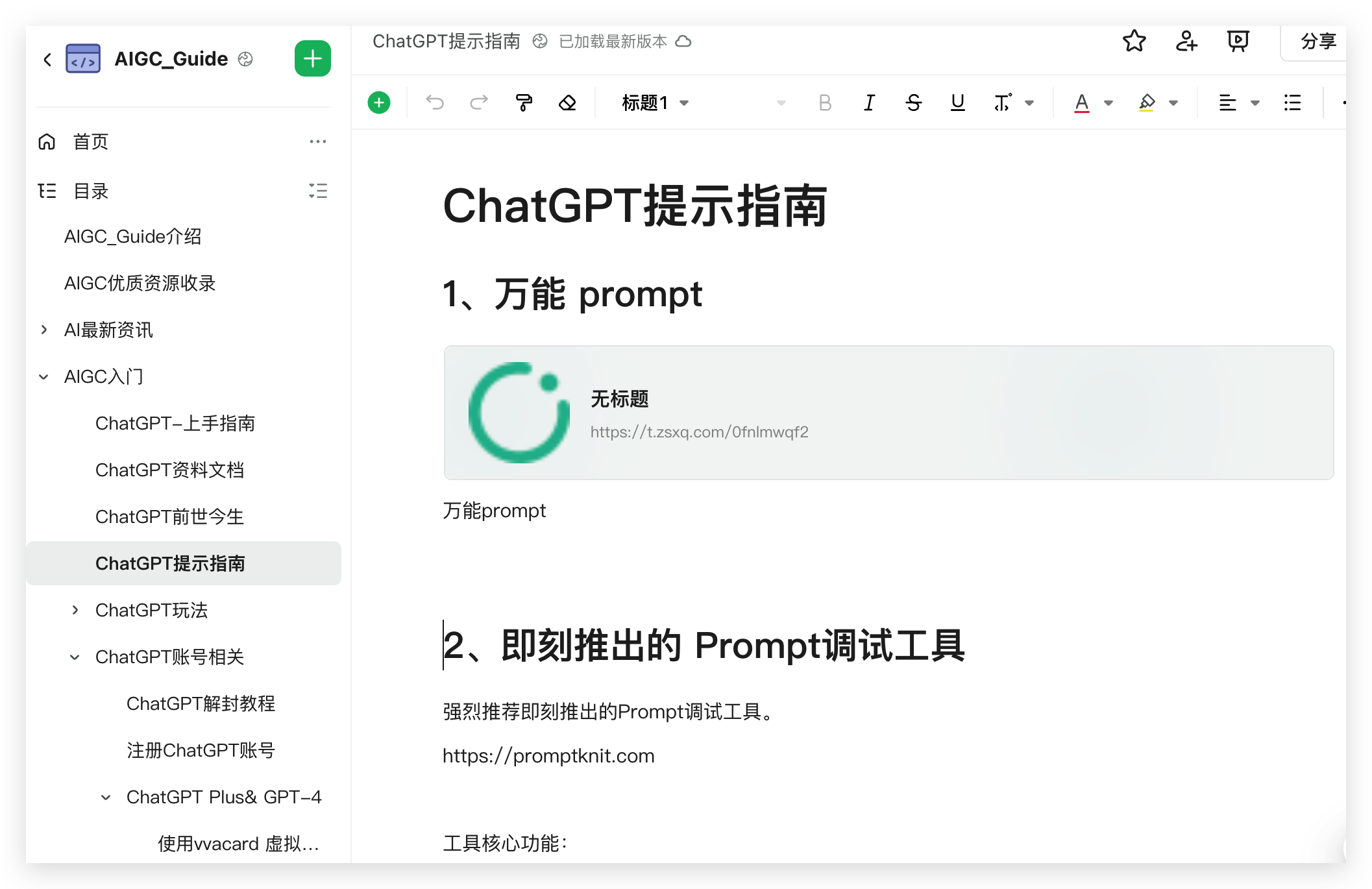The height and width of the screenshot is (889, 1372).
Task: Open more text styles dropdown arrow
Action: (1029, 103)
